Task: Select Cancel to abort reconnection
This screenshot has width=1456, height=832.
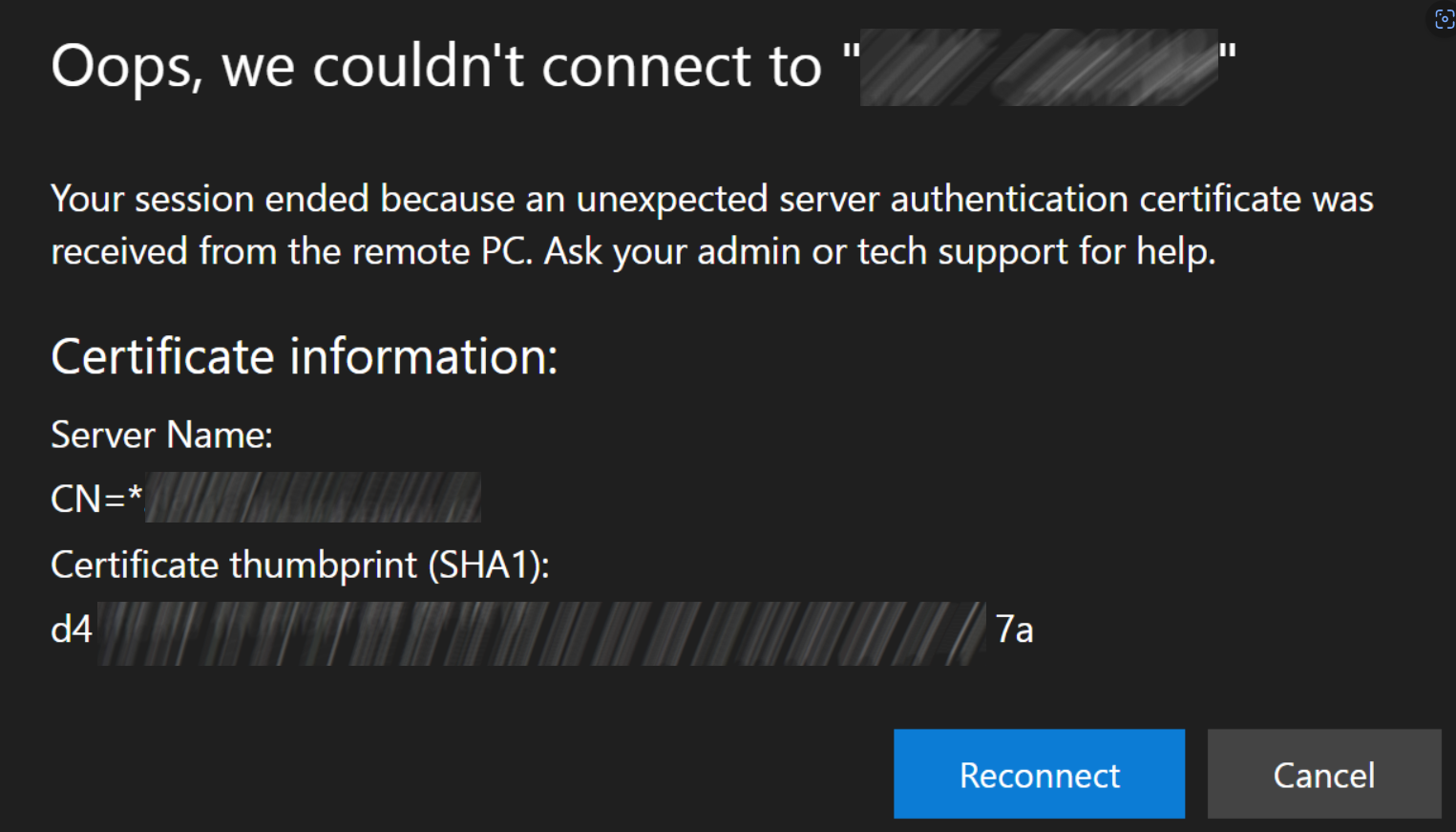Action: 1323,774
